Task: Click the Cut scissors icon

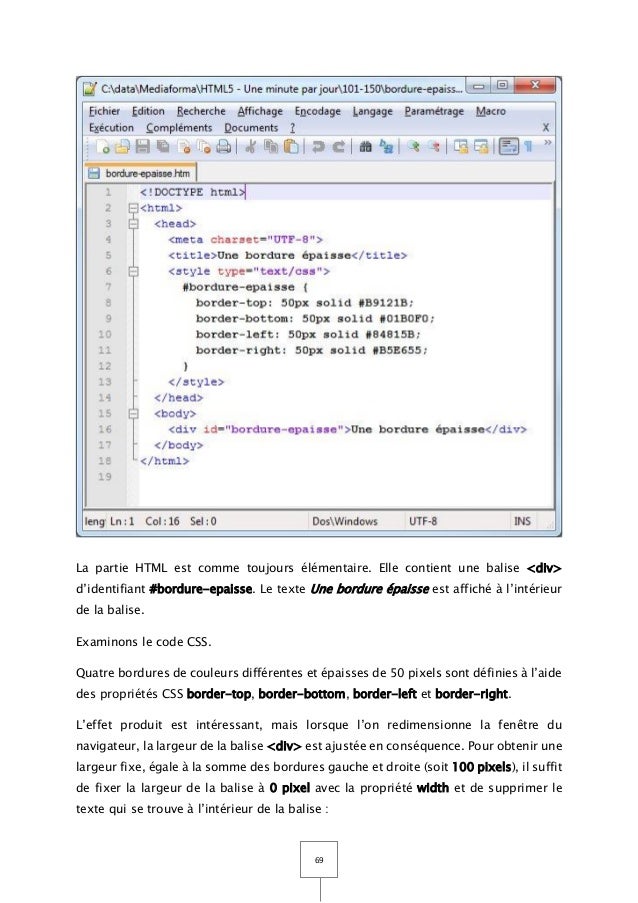Action: point(250,147)
